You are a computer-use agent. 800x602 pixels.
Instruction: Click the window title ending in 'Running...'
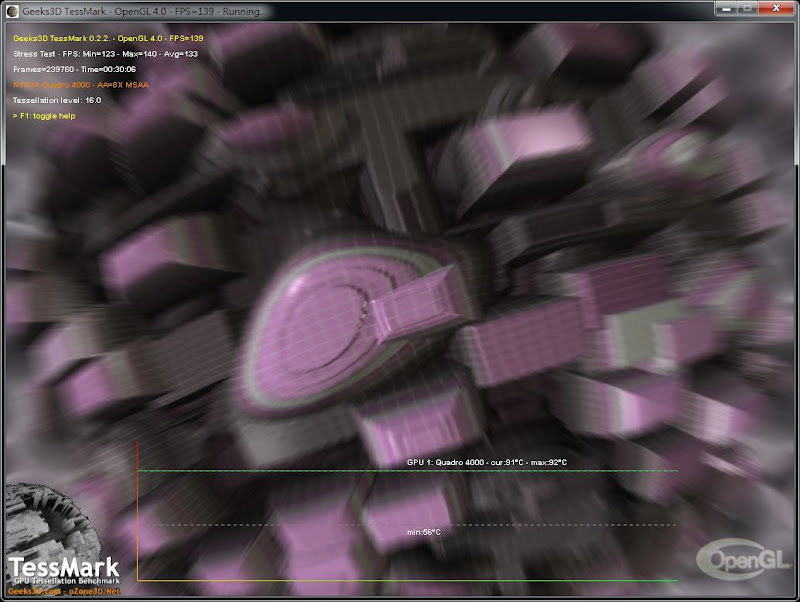(144, 11)
